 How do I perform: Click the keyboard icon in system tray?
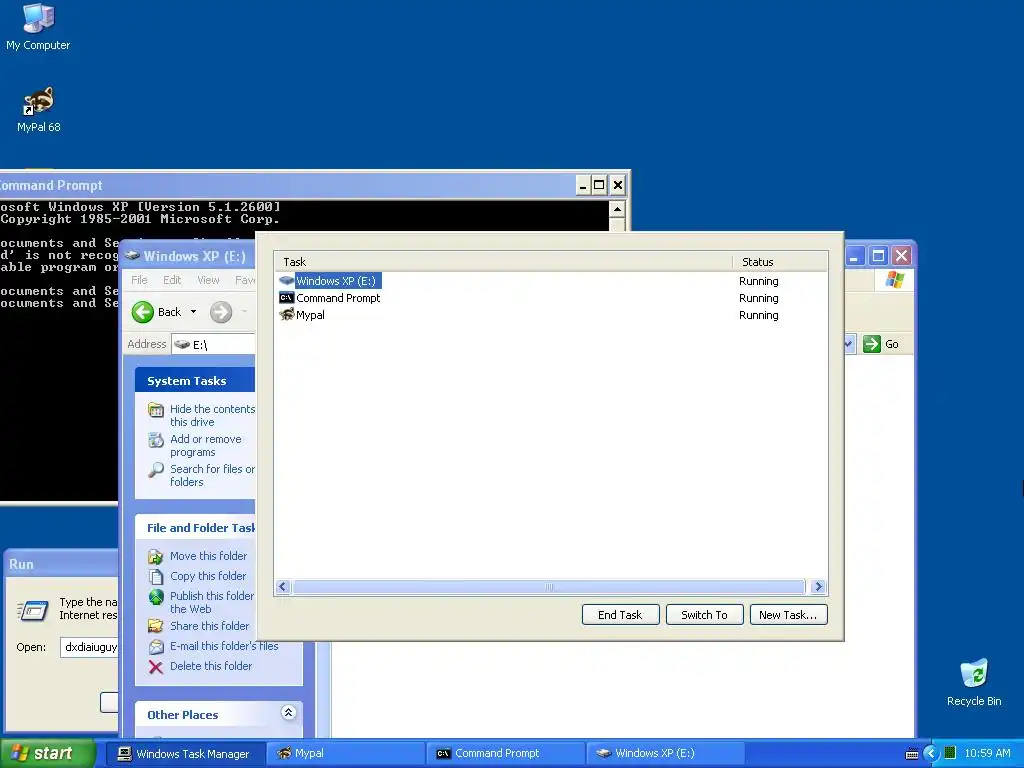tap(912, 754)
